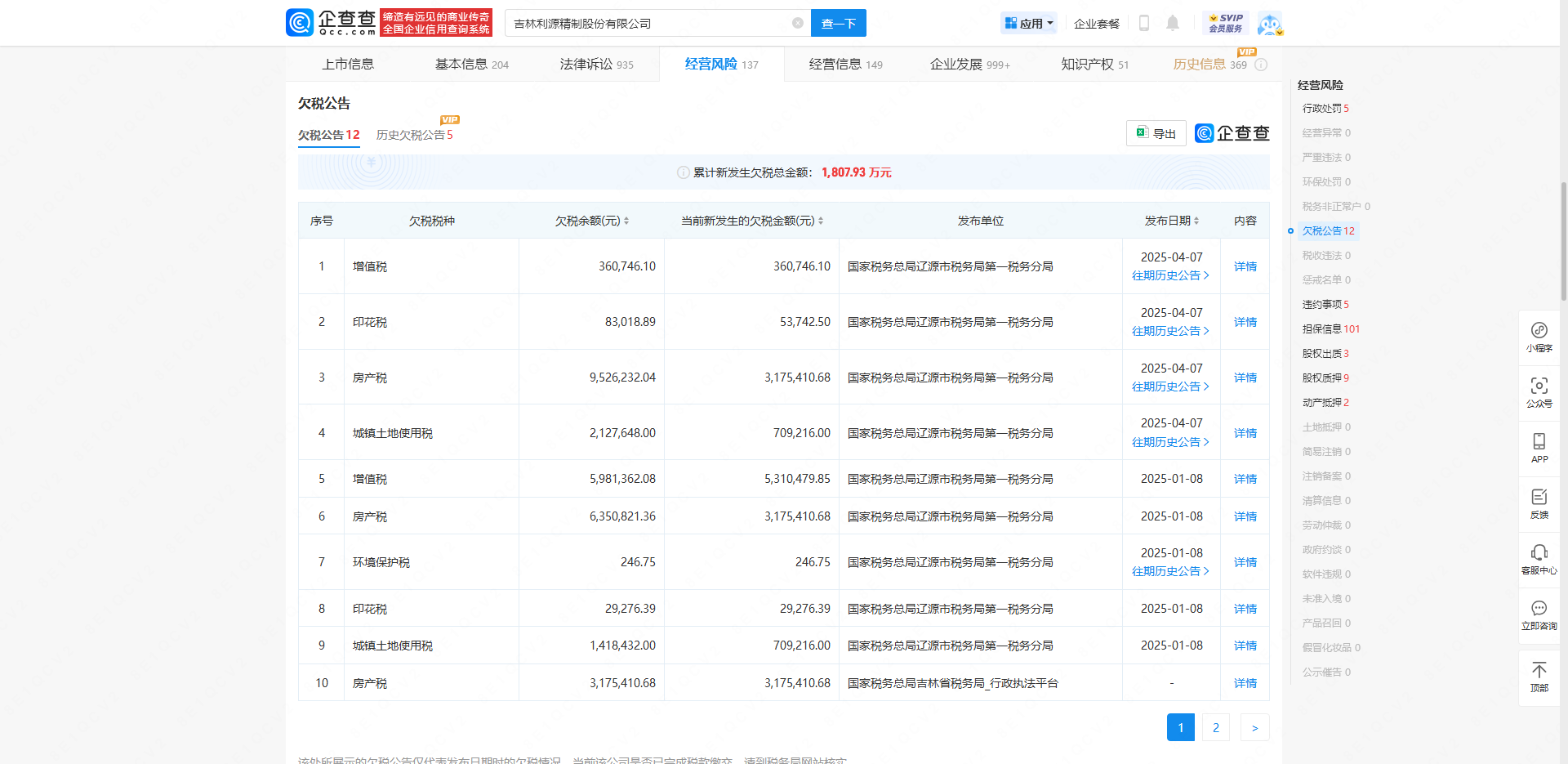Sort by 欠税余额(元) column arrows
This screenshot has height=764, width=1568.
tap(626, 221)
